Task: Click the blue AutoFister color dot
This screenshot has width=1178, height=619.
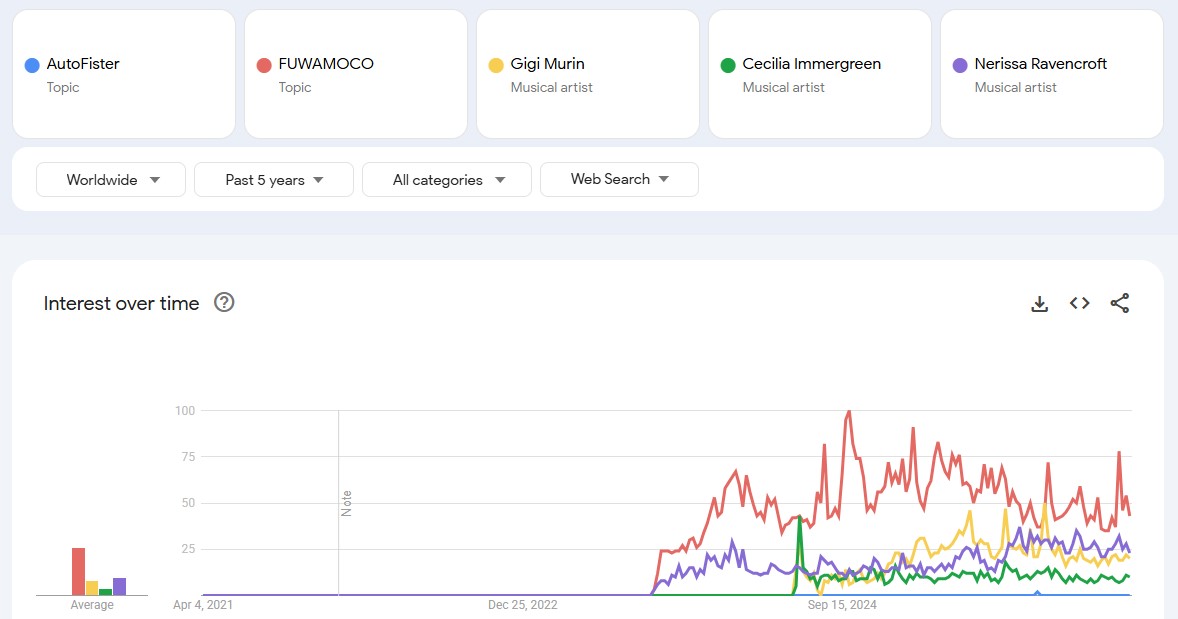Action: (x=32, y=65)
